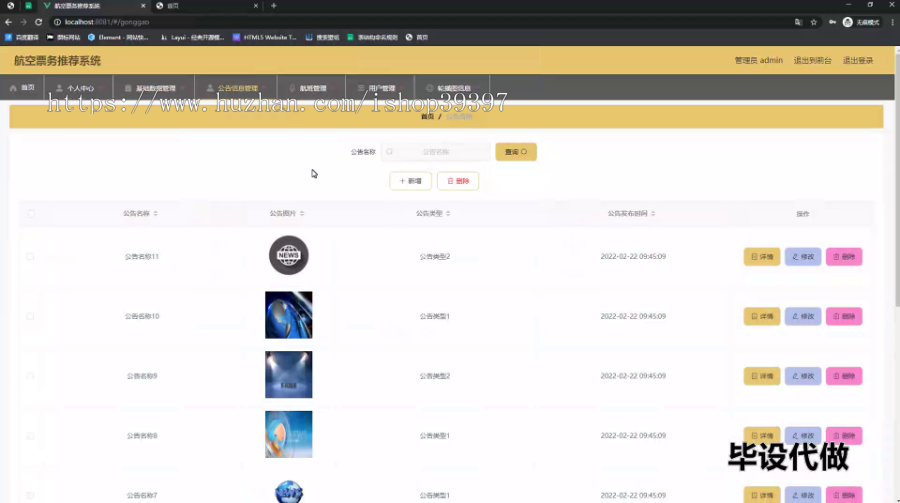
Task: Click the person icon of 个人中心 menu
Action: click(x=59, y=88)
